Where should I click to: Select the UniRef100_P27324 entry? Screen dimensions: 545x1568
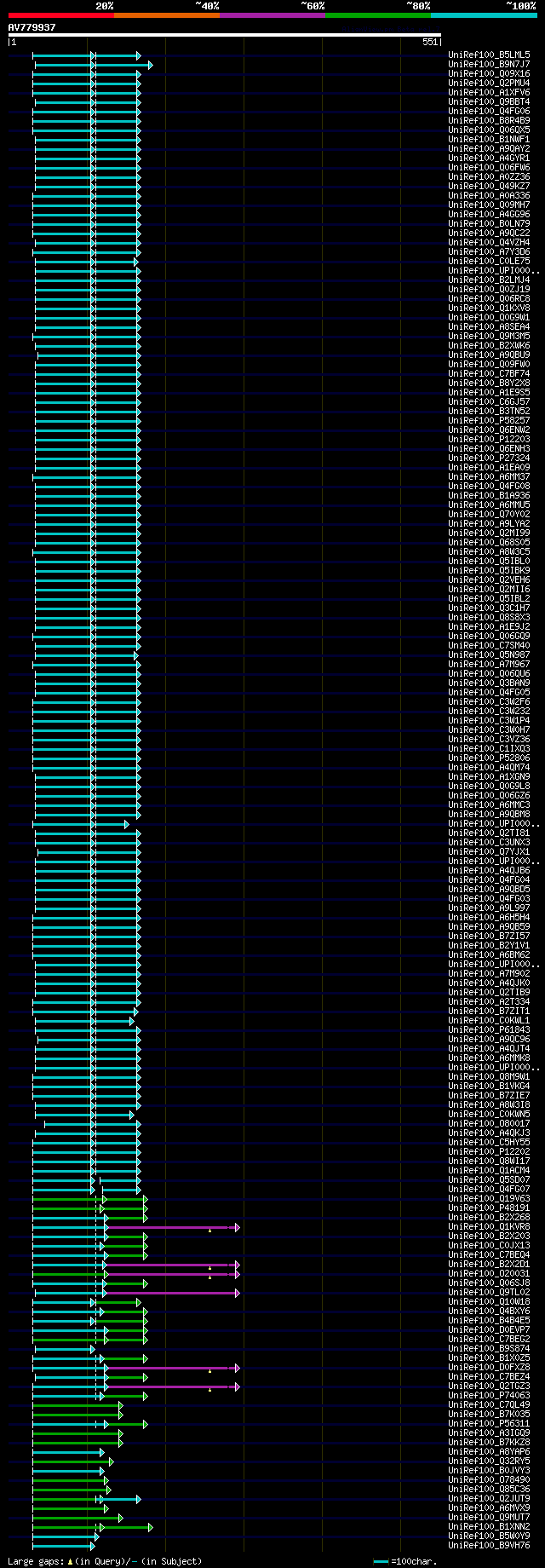pos(489,458)
